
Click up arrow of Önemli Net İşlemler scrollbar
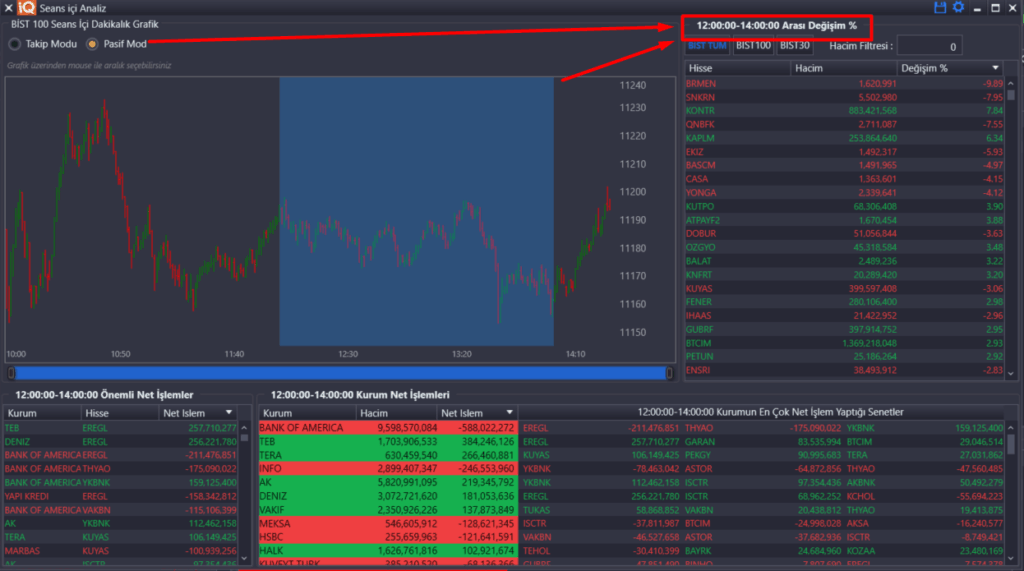point(244,428)
